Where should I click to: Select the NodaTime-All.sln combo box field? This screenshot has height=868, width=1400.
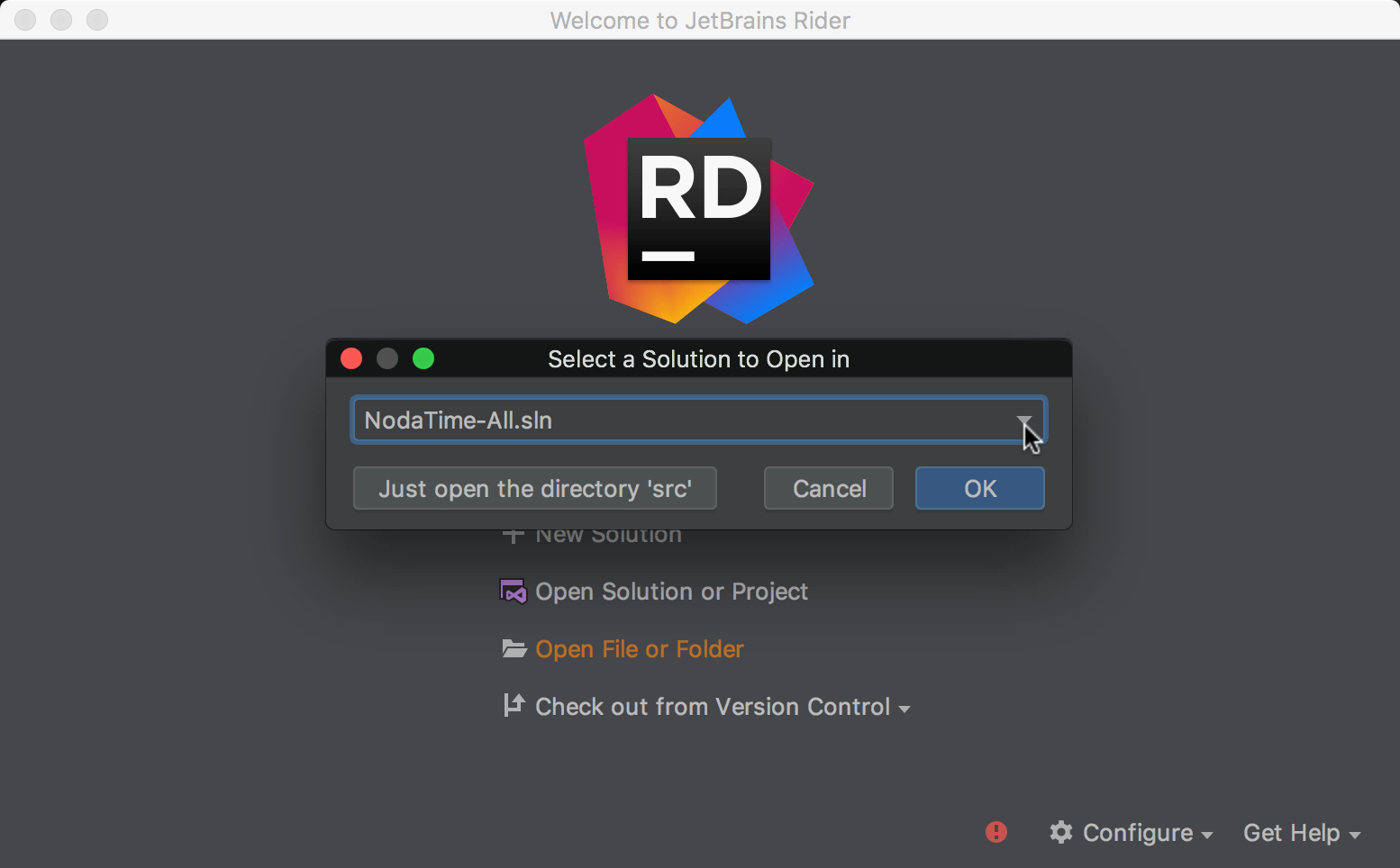coord(699,420)
